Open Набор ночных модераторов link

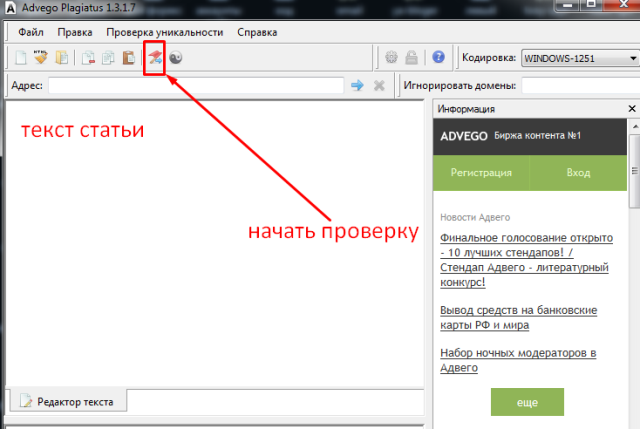tap(518, 360)
